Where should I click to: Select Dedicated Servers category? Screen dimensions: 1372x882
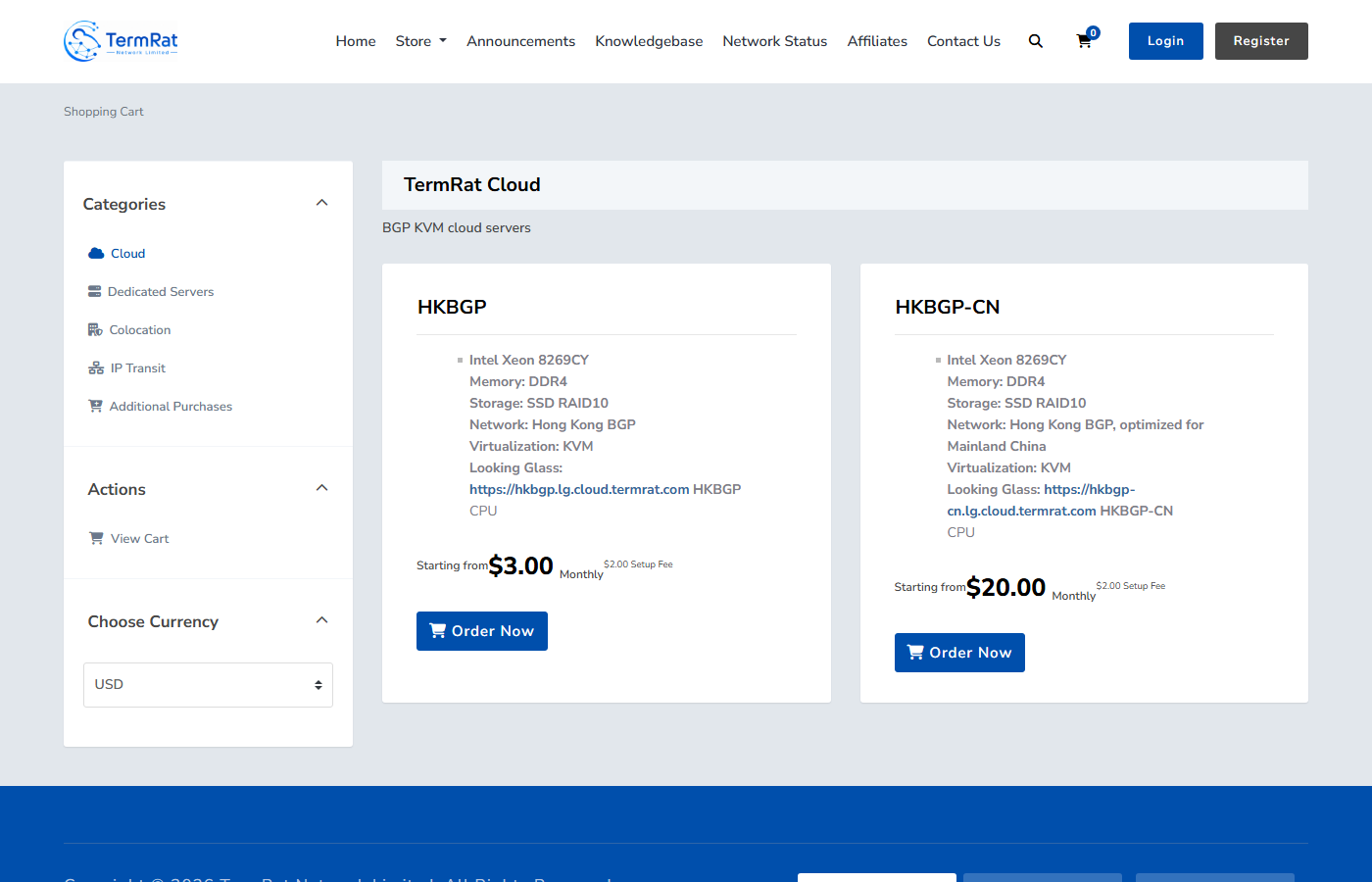coord(161,291)
